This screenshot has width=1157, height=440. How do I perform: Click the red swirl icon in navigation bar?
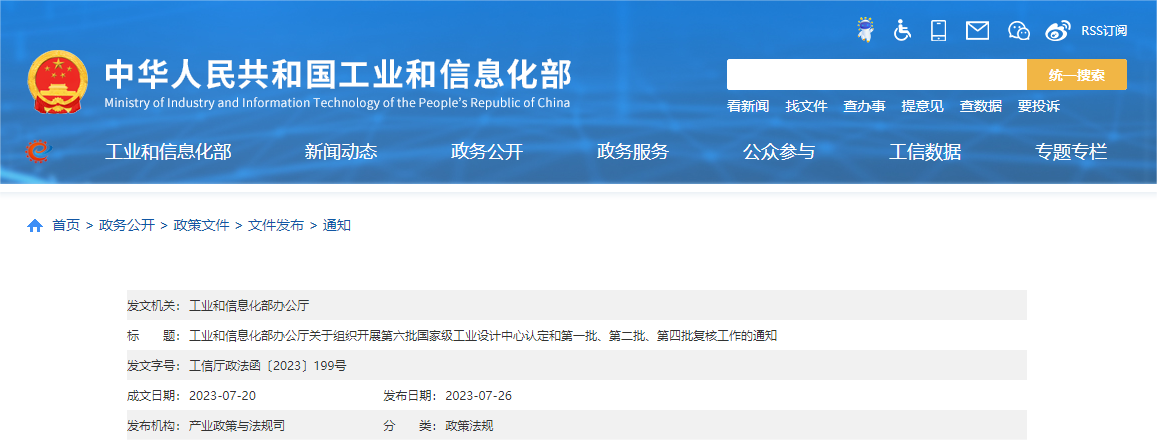(x=37, y=151)
